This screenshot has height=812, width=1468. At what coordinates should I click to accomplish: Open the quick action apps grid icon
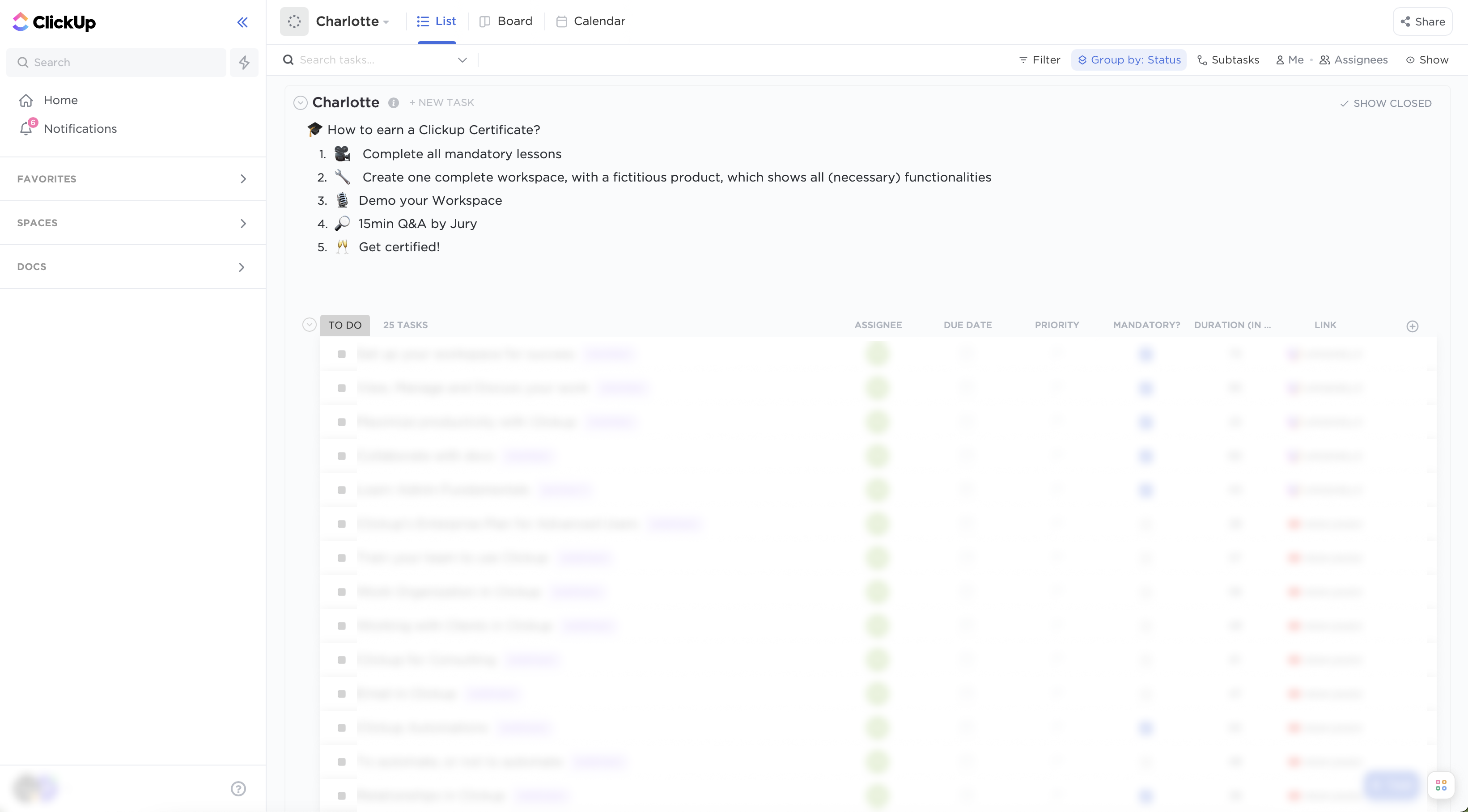coord(1441,785)
